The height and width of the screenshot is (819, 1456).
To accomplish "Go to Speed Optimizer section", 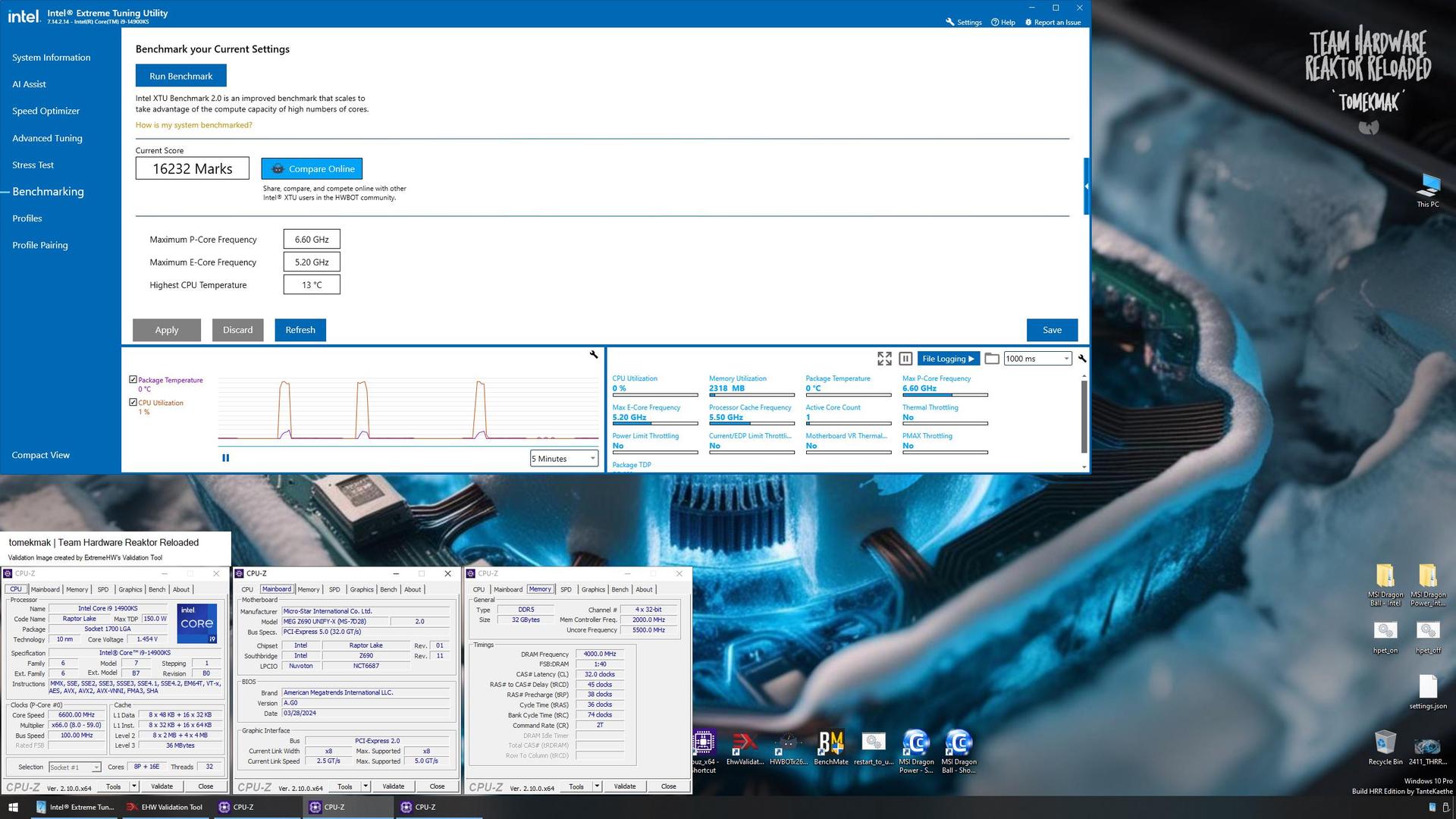I will pyautogui.click(x=45, y=111).
